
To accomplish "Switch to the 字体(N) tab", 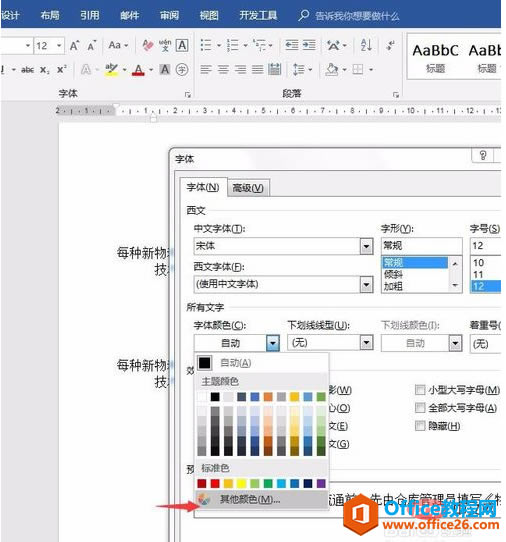I will click(203, 187).
